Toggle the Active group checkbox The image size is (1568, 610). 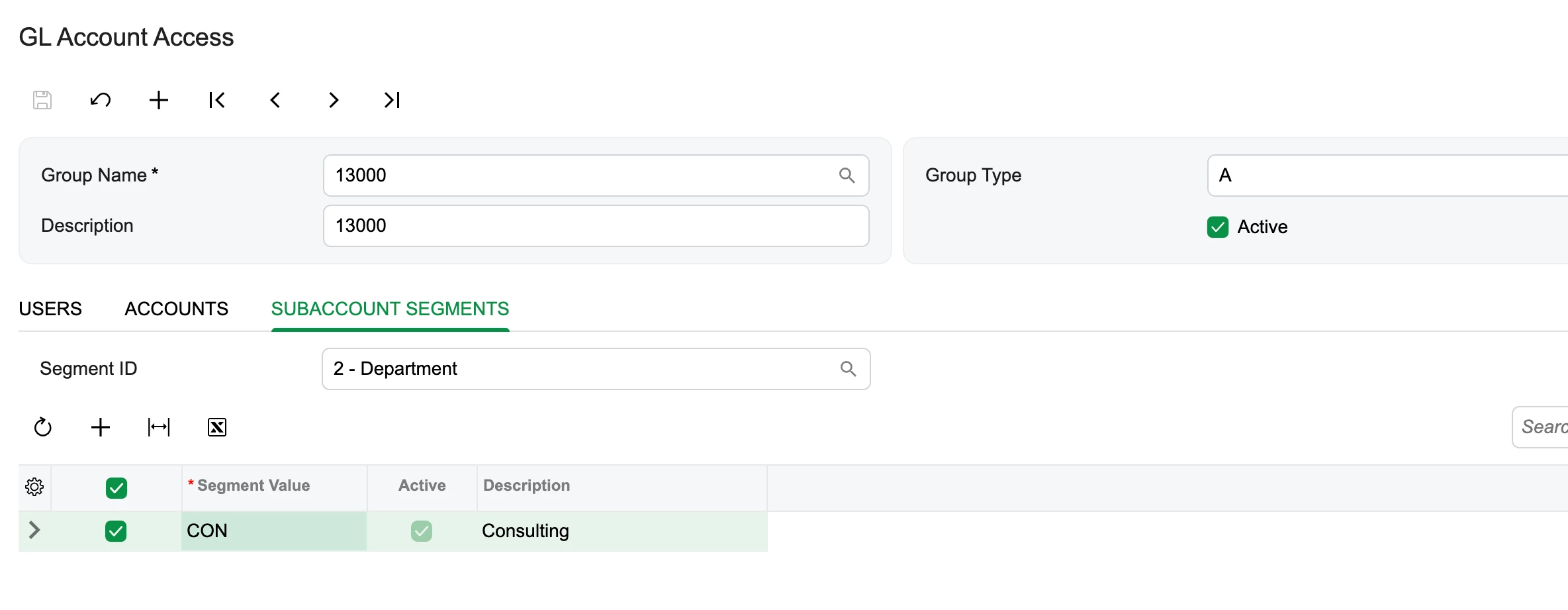1218,227
